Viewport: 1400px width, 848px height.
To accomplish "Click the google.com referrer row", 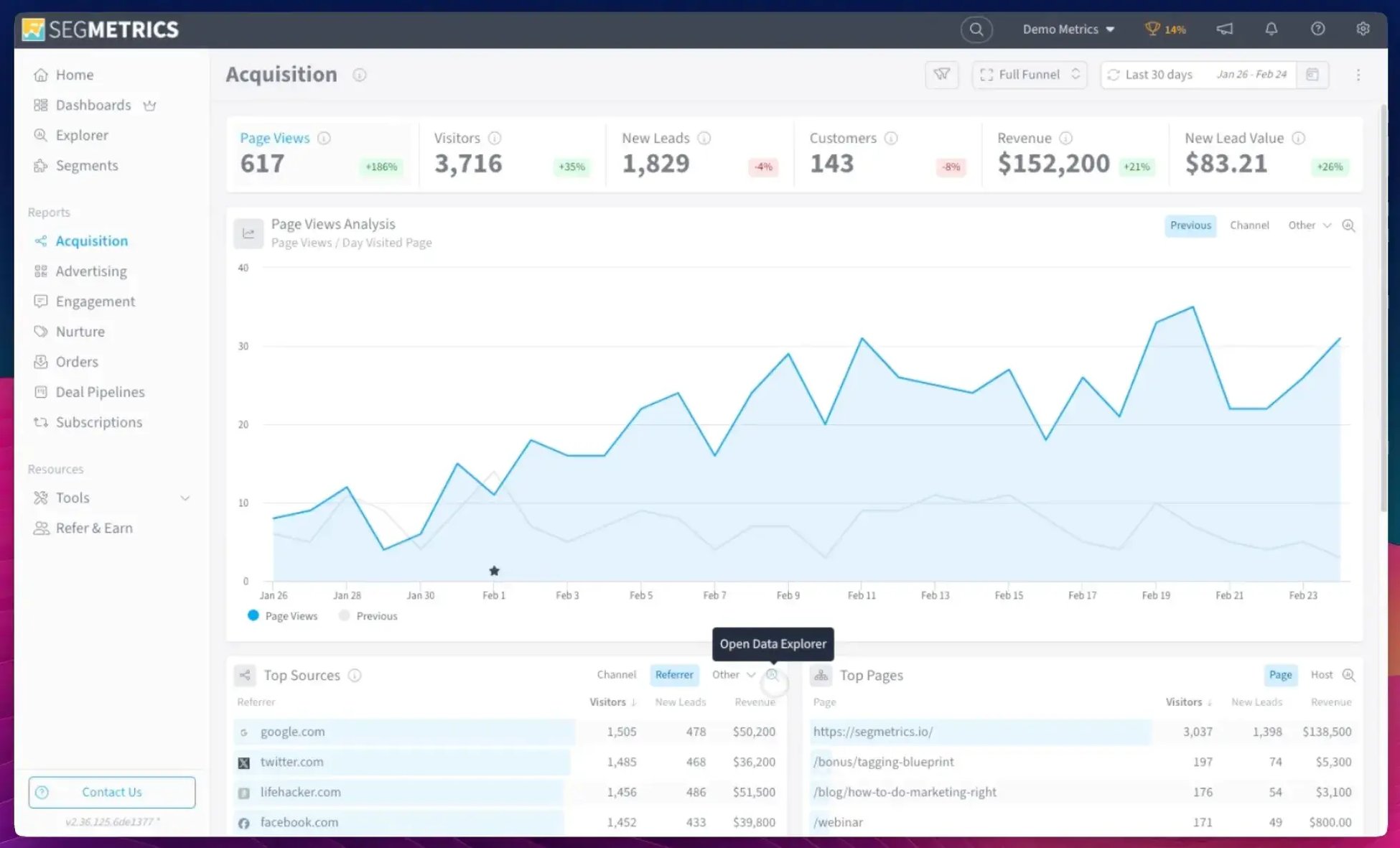I will [x=507, y=732].
